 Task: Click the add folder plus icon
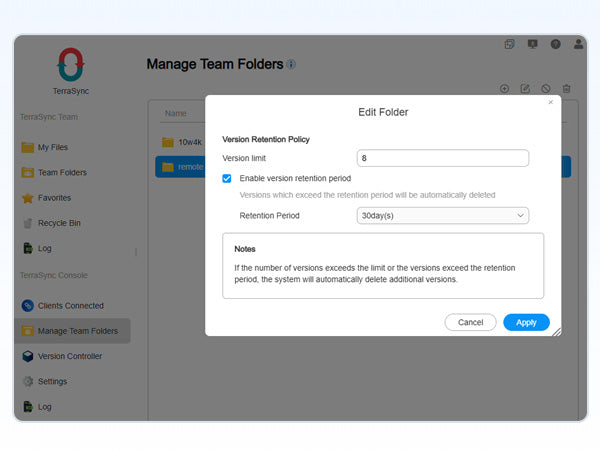[505, 89]
